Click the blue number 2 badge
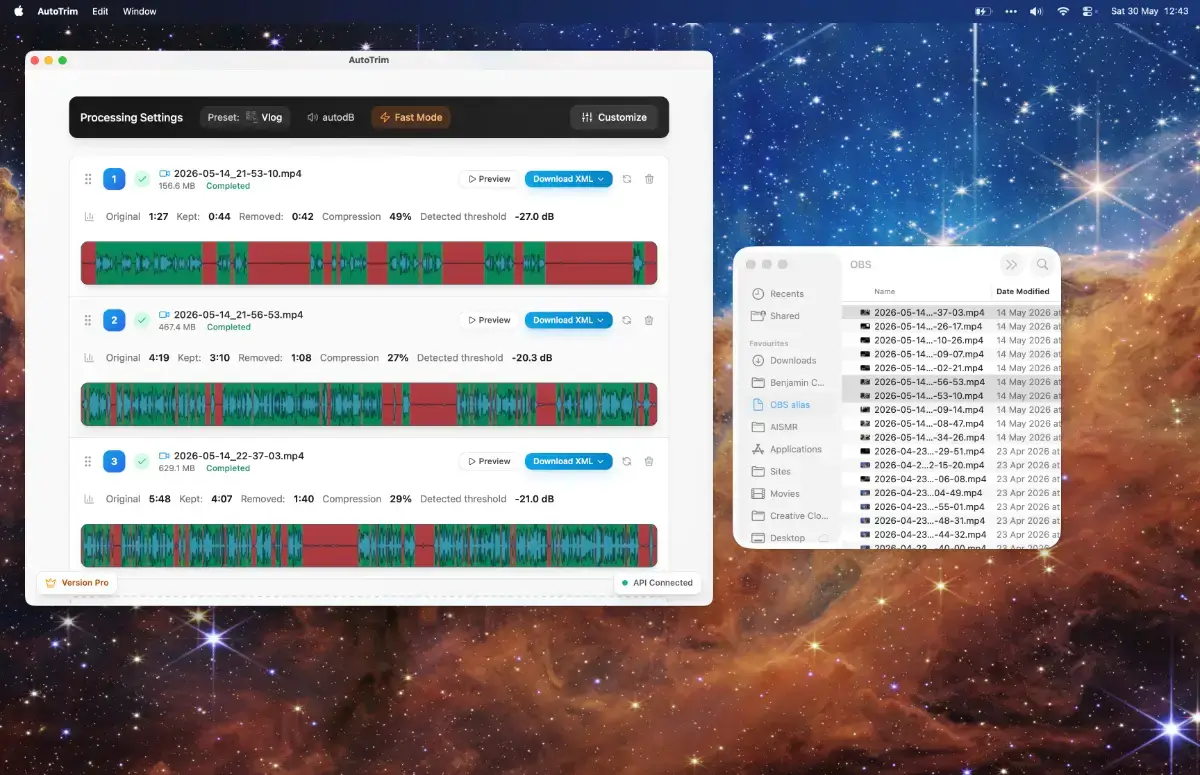 point(114,320)
